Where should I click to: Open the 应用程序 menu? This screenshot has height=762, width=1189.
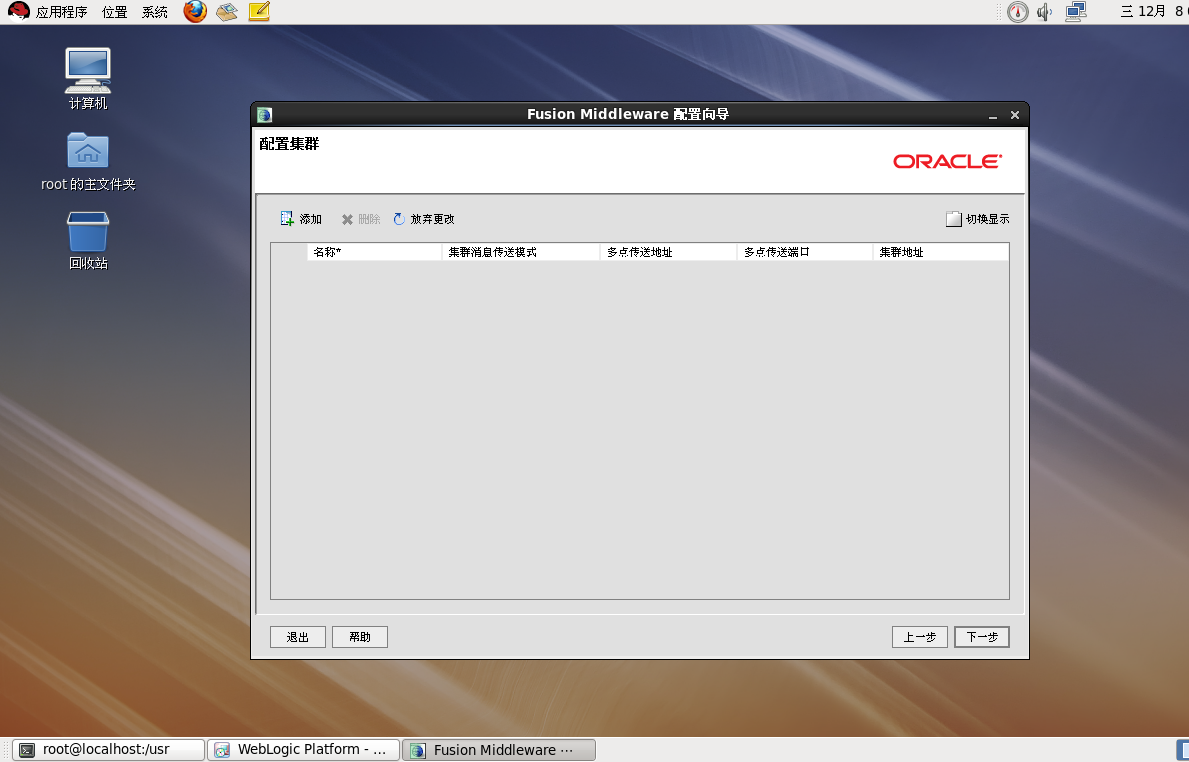[x=61, y=12]
